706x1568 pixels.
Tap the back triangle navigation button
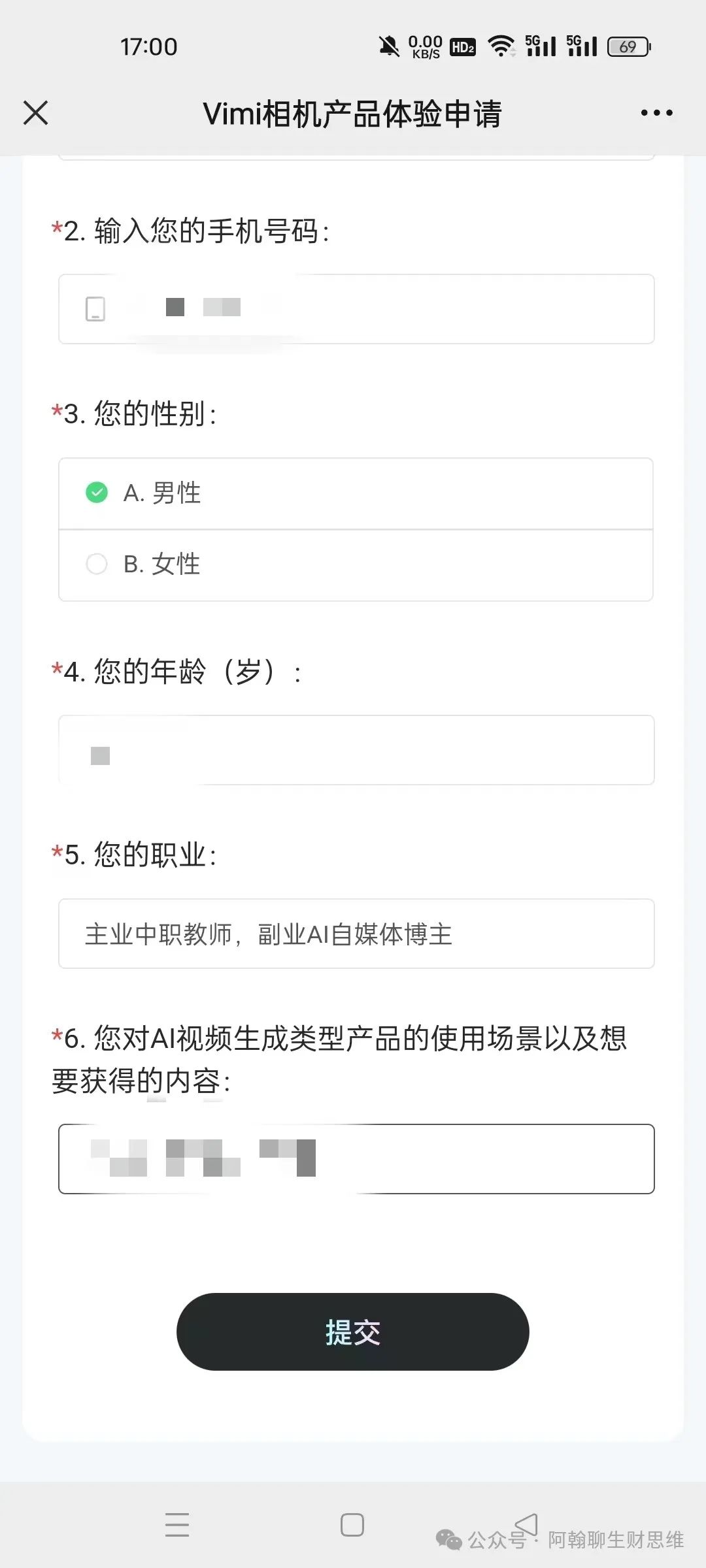pyautogui.click(x=526, y=1524)
